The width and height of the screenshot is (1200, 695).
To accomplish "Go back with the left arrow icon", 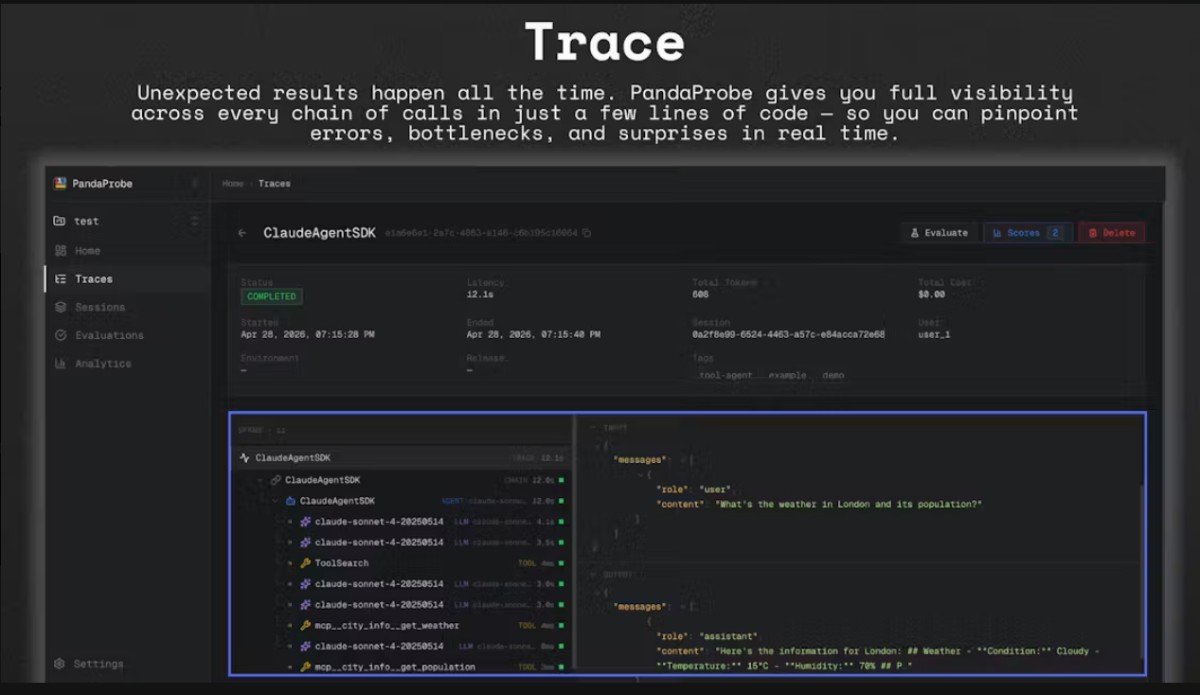I will point(242,233).
